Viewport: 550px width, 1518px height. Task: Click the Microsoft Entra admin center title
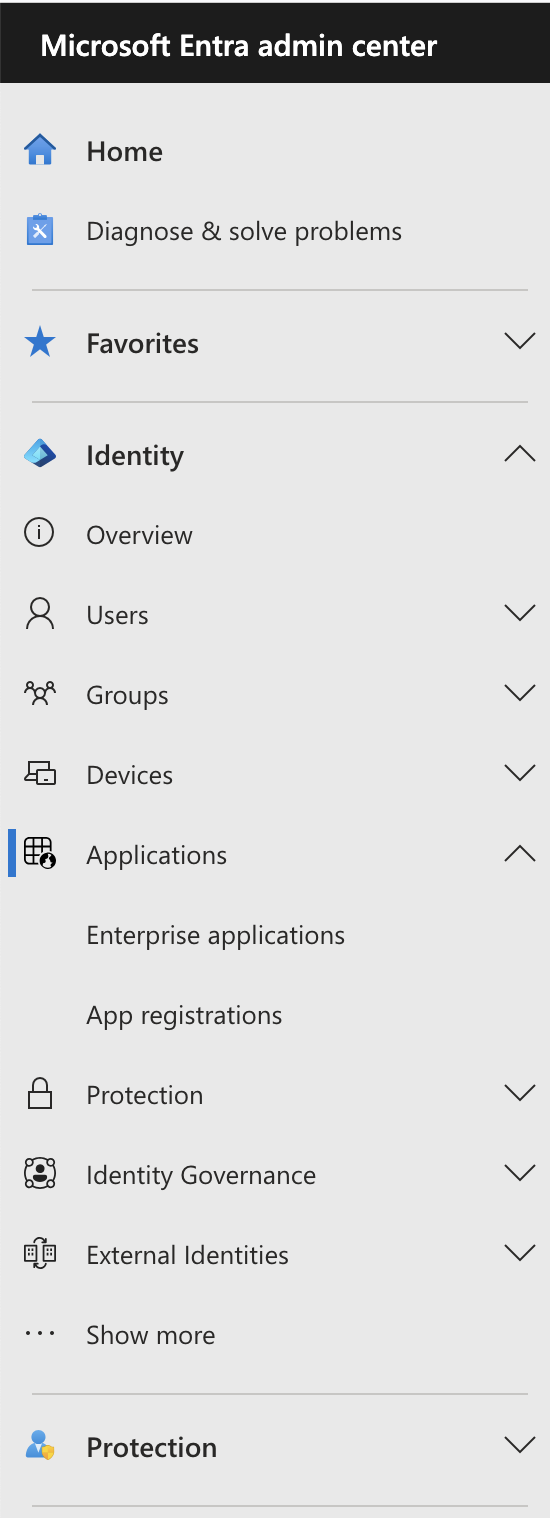click(x=239, y=46)
